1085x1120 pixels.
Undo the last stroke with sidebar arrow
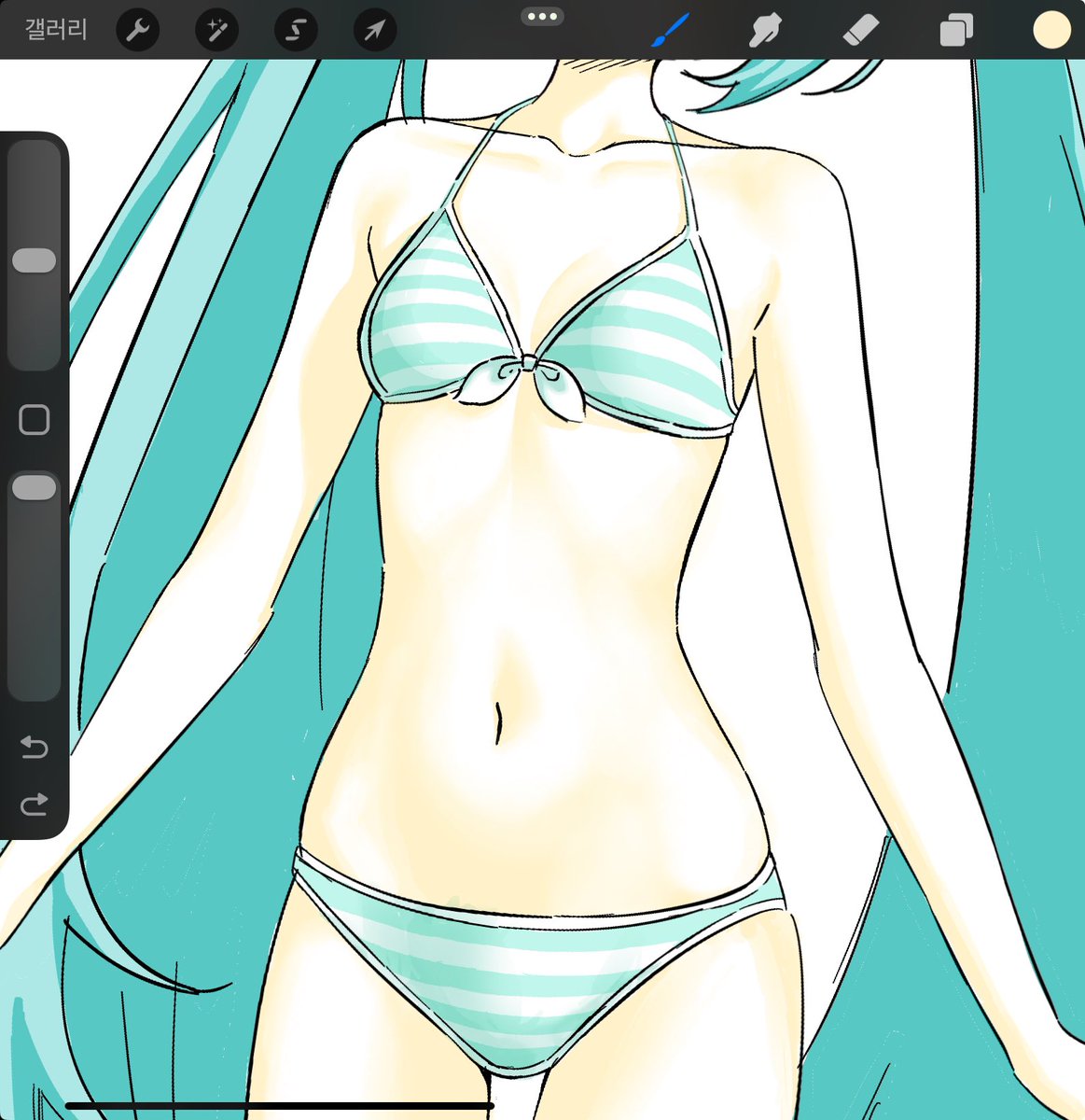pyautogui.click(x=35, y=748)
